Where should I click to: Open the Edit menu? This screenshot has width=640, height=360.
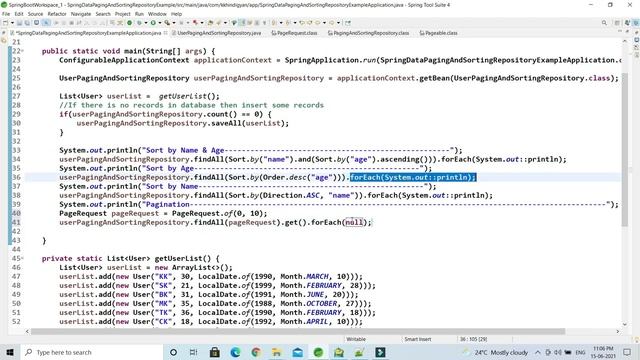click(x=19, y=14)
